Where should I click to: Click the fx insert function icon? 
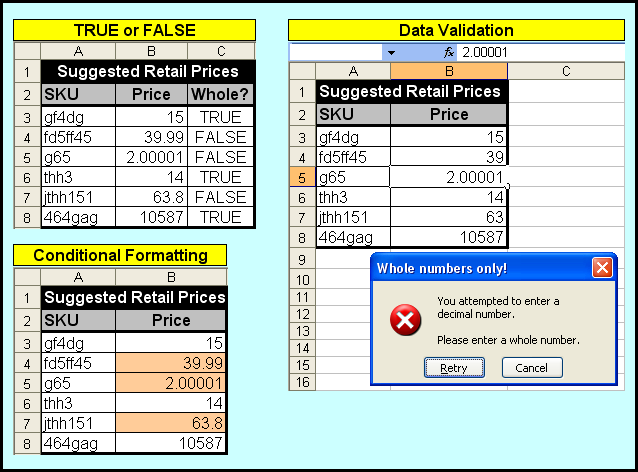pyautogui.click(x=448, y=52)
